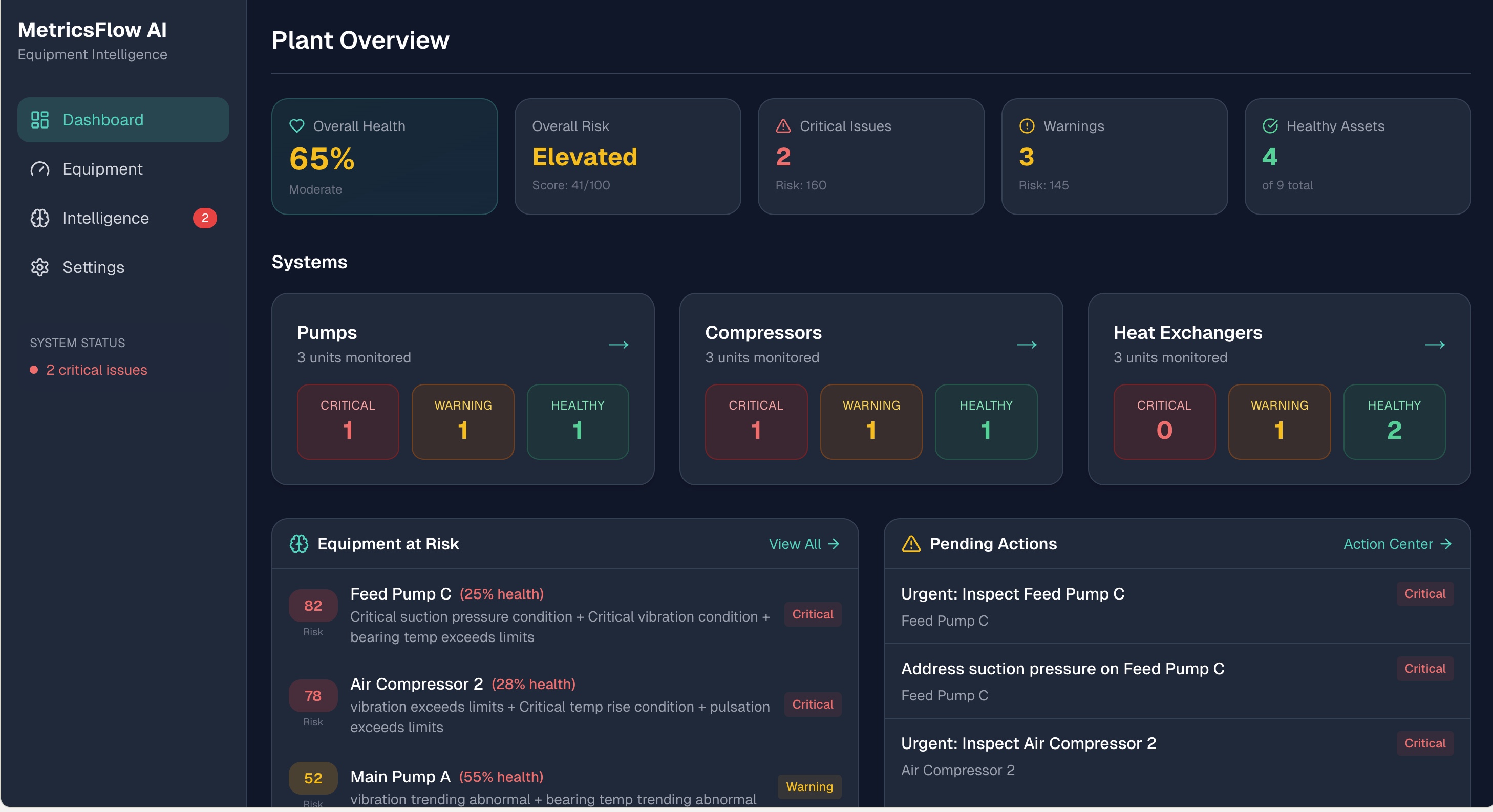Open the Equipment page from sidebar

click(102, 168)
